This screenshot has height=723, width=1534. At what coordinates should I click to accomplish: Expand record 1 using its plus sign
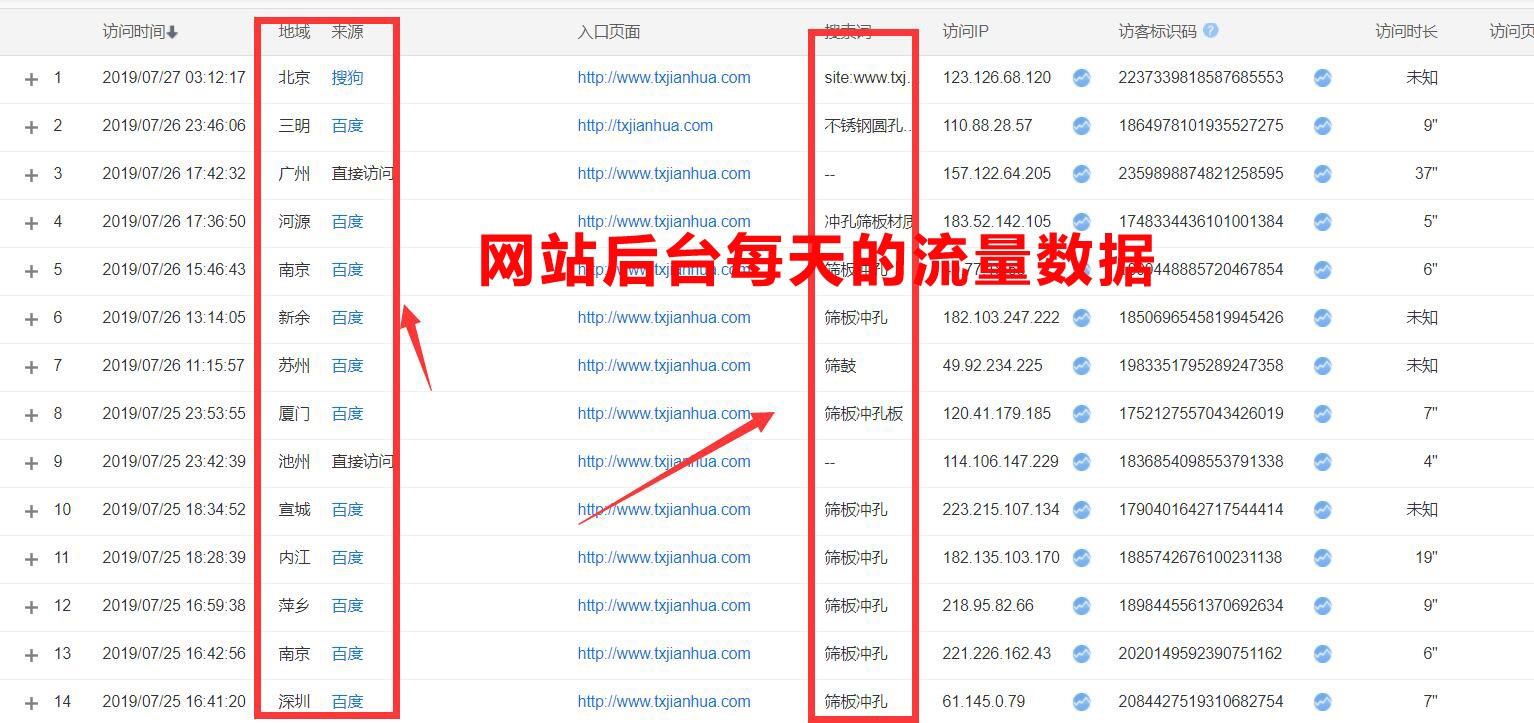pyautogui.click(x=32, y=78)
